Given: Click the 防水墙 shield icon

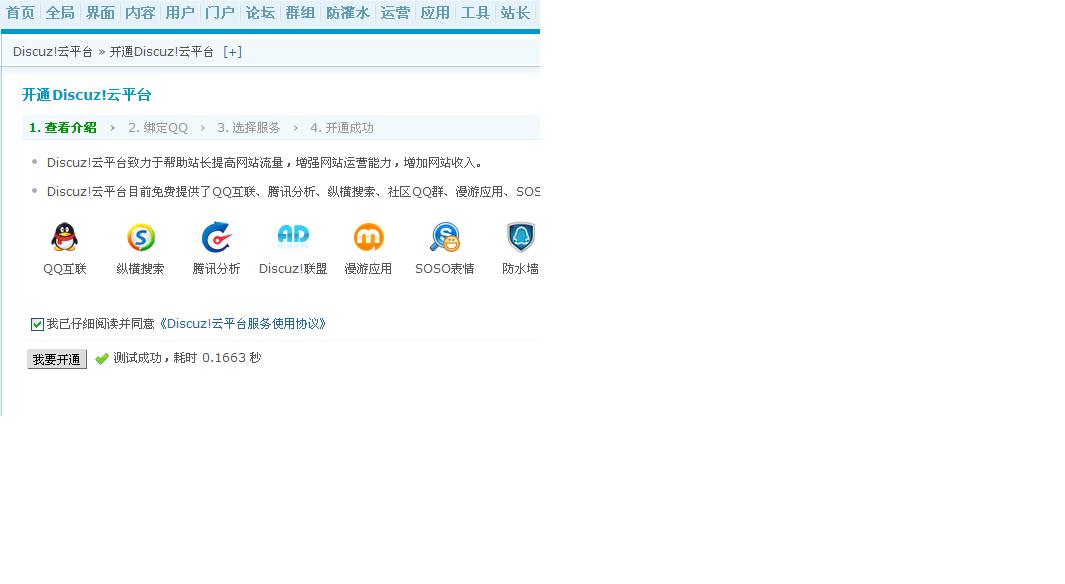Looking at the screenshot, I should 521,237.
